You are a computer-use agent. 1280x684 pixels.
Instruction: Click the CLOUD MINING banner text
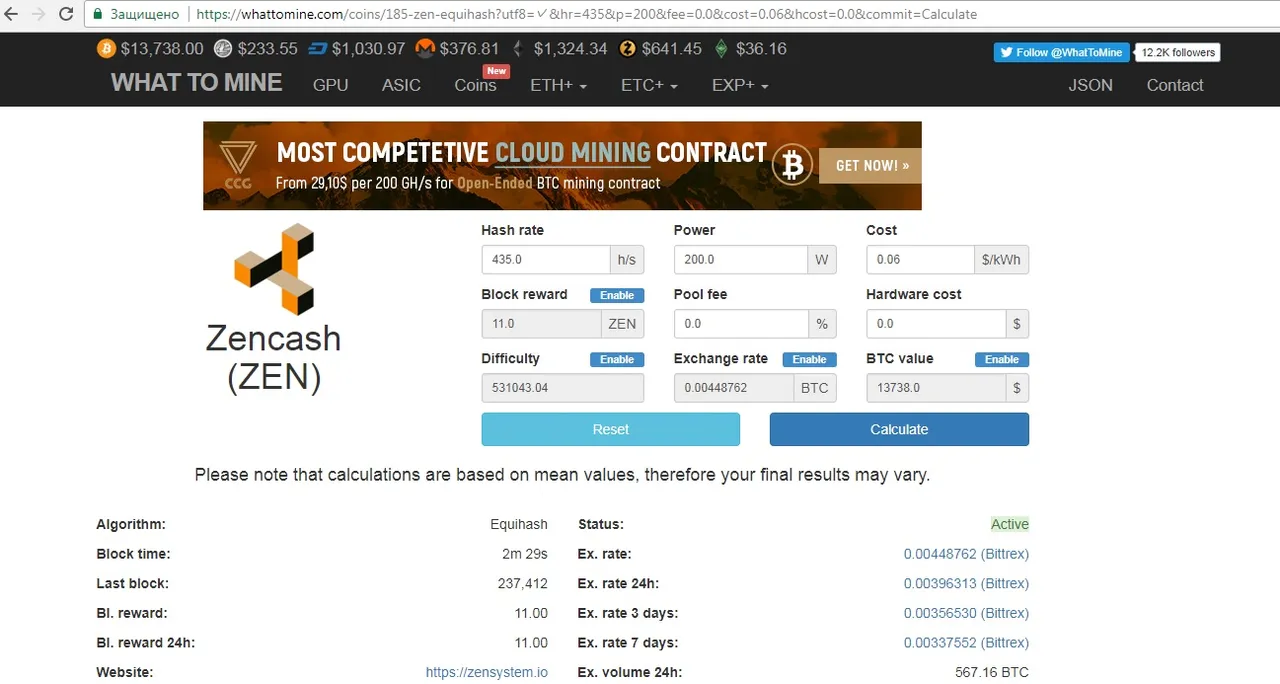pos(573,153)
